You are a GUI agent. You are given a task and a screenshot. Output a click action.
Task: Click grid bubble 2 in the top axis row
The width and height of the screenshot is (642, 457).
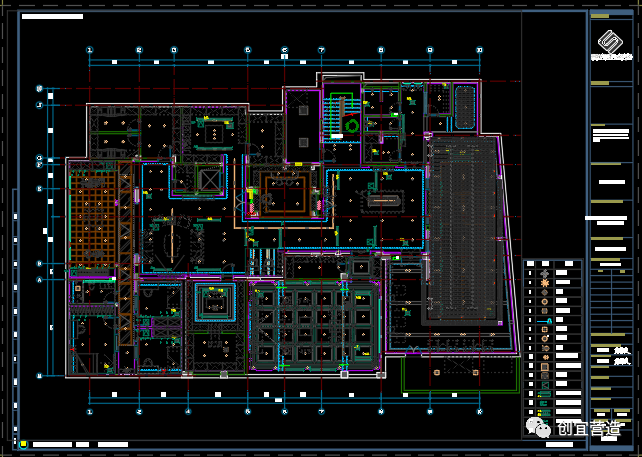point(139,50)
